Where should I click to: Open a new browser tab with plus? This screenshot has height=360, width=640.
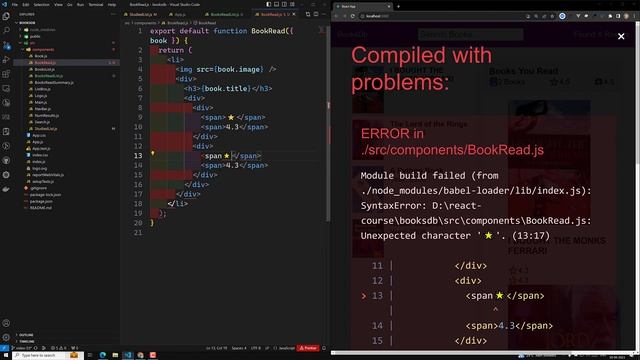pos(398,6)
